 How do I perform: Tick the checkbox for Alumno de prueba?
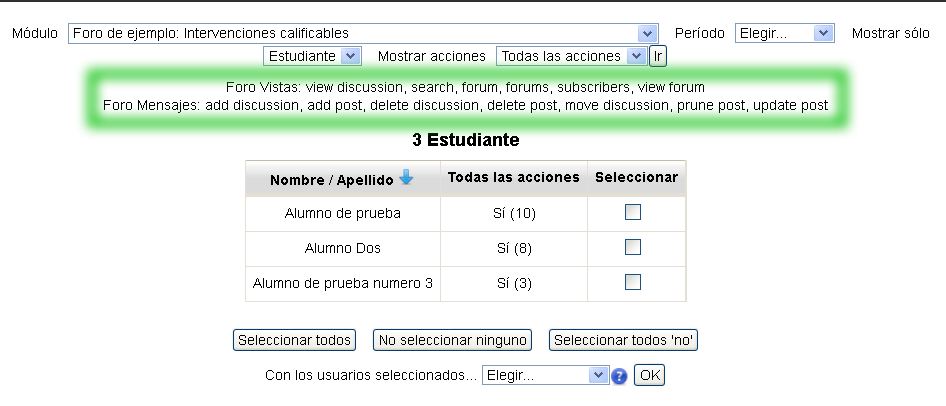[x=632, y=212]
